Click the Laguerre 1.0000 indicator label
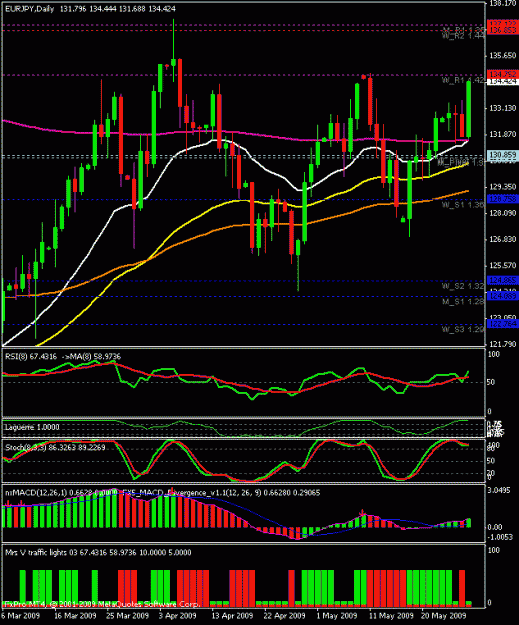The image size is (519, 625). pos(32,427)
